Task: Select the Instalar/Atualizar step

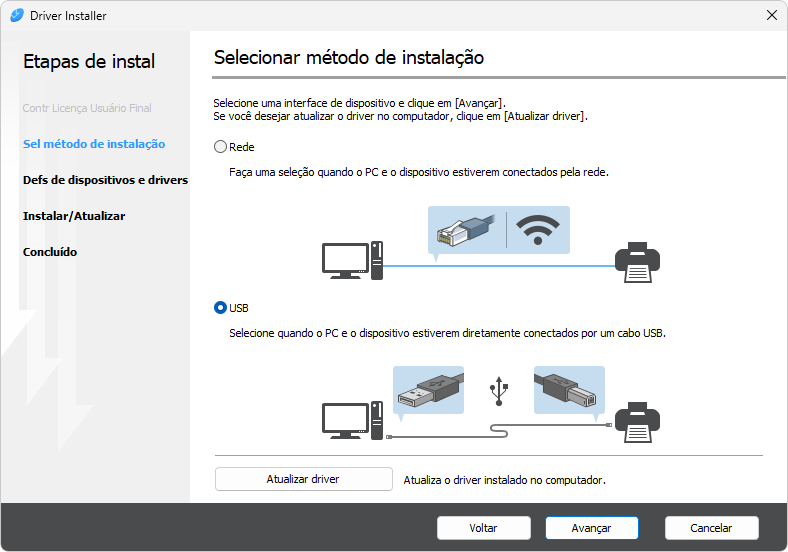Action: [x=74, y=216]
